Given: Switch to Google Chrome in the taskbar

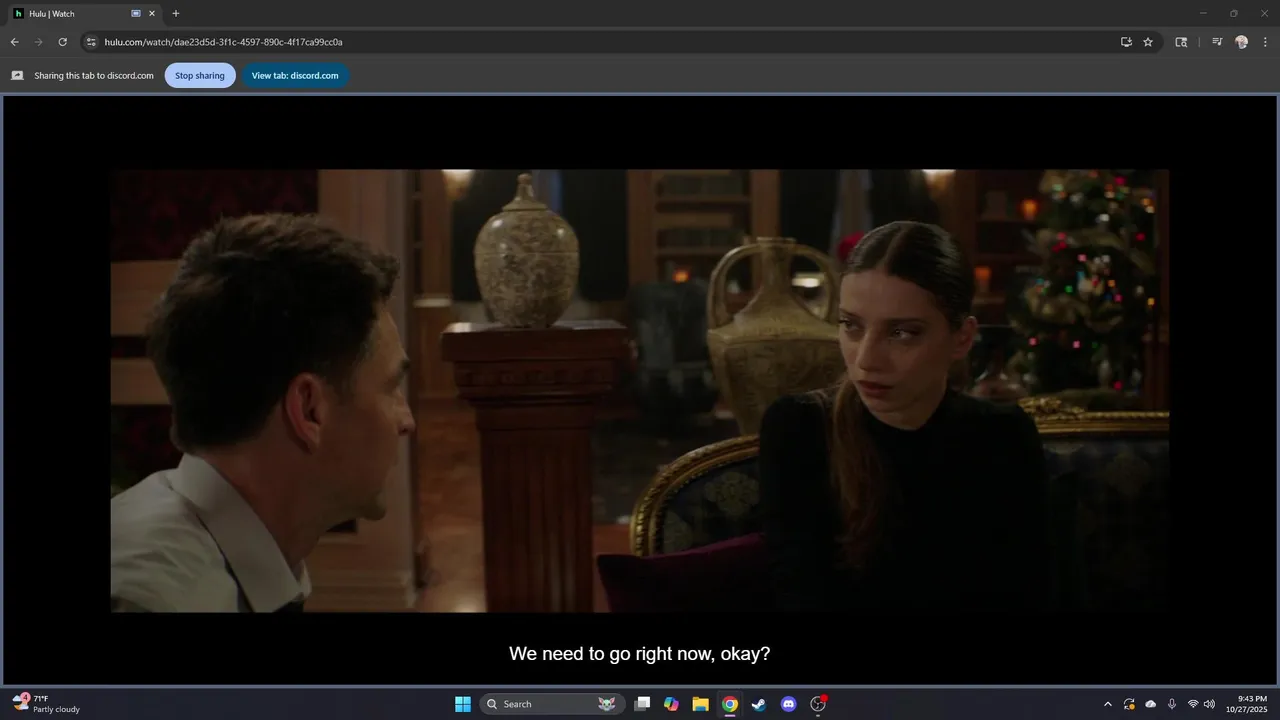Looking at the screenshot, I should coord(730,704).
